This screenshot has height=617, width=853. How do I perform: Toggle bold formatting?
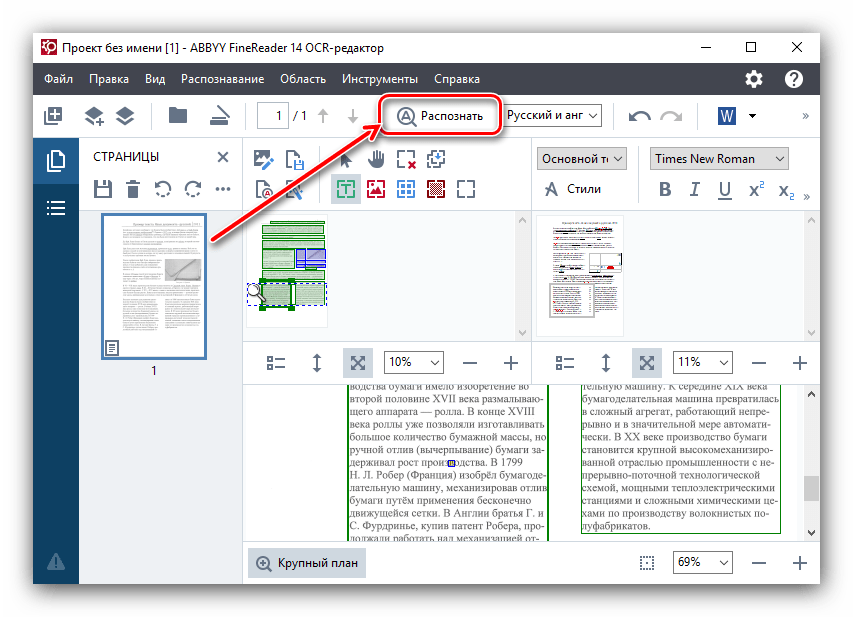tap(665, 189)
